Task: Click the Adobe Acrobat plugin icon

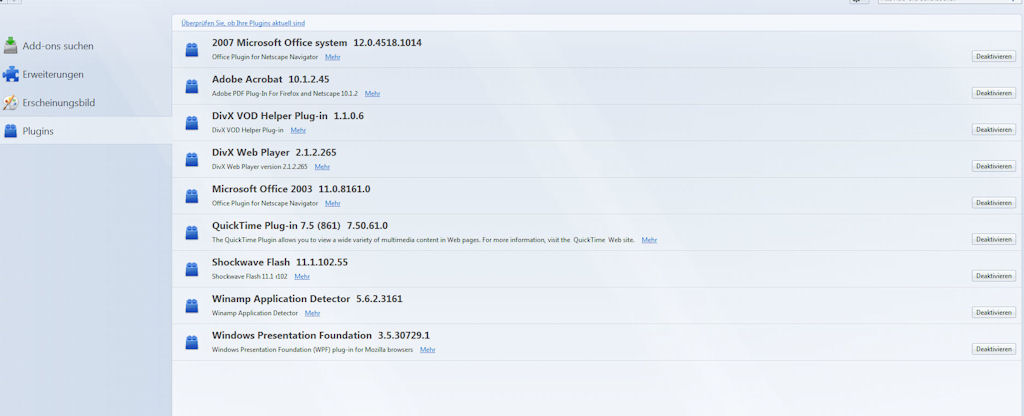Action: pos(191,86)
